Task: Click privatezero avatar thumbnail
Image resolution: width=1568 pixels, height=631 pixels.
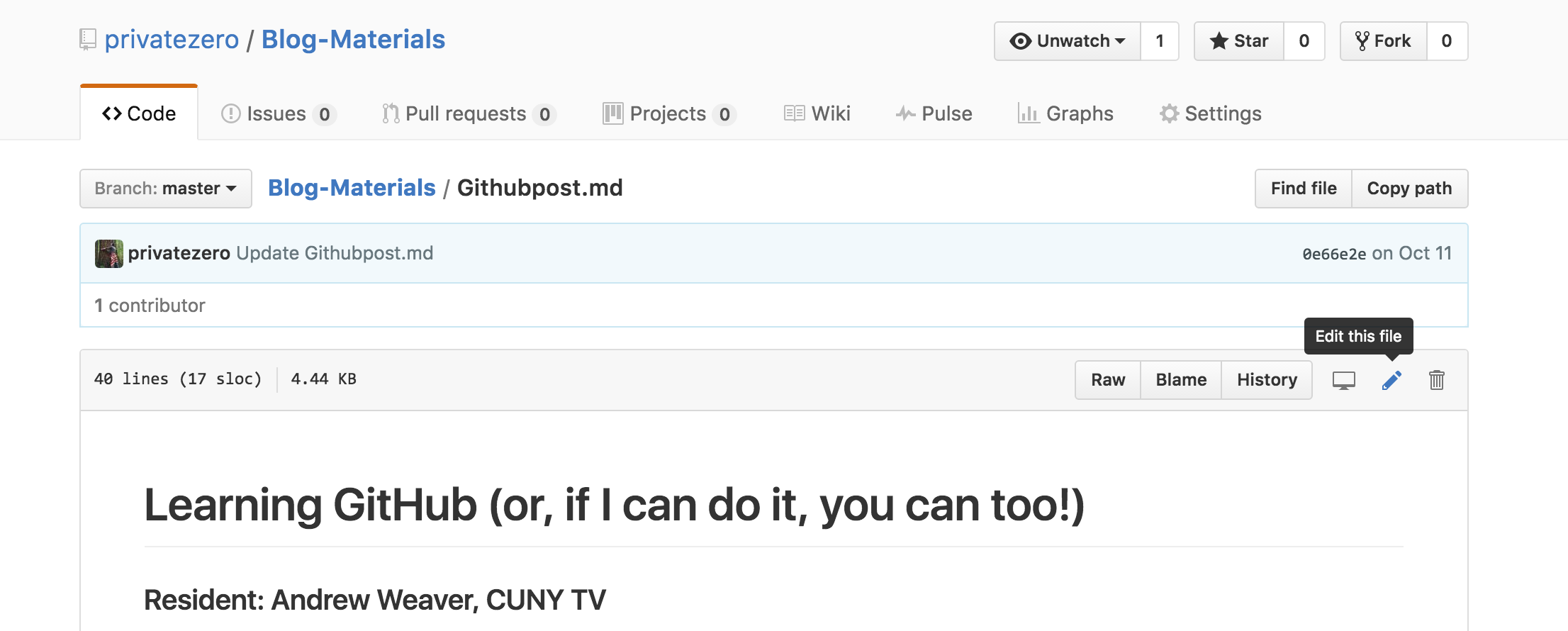Action: coord(109,254)
